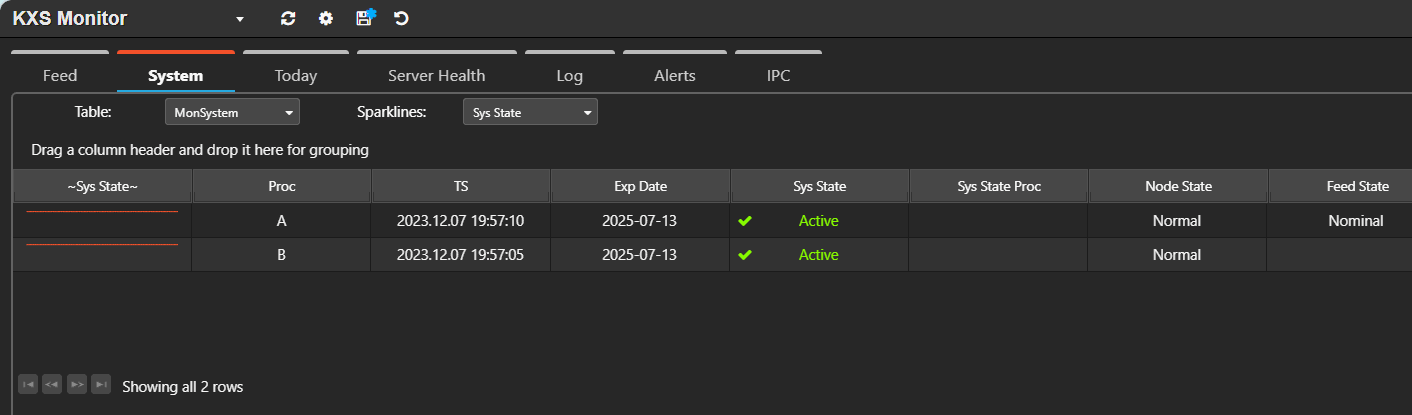Click timestamp '2023.12.07 19:57:05'
The height and width of the screenshot is (415, 1412).
(x=460, y=255)
